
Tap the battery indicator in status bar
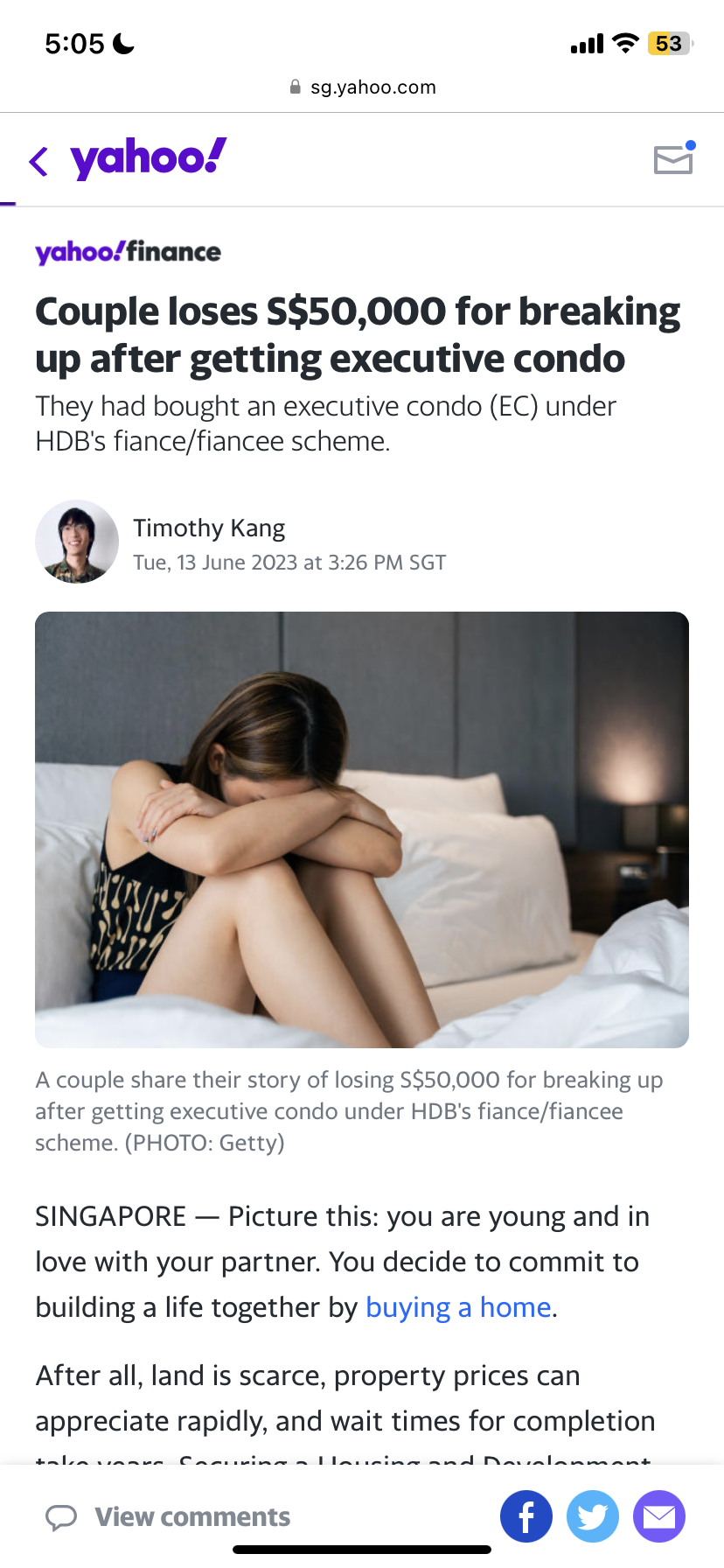(x=670, y=44)
